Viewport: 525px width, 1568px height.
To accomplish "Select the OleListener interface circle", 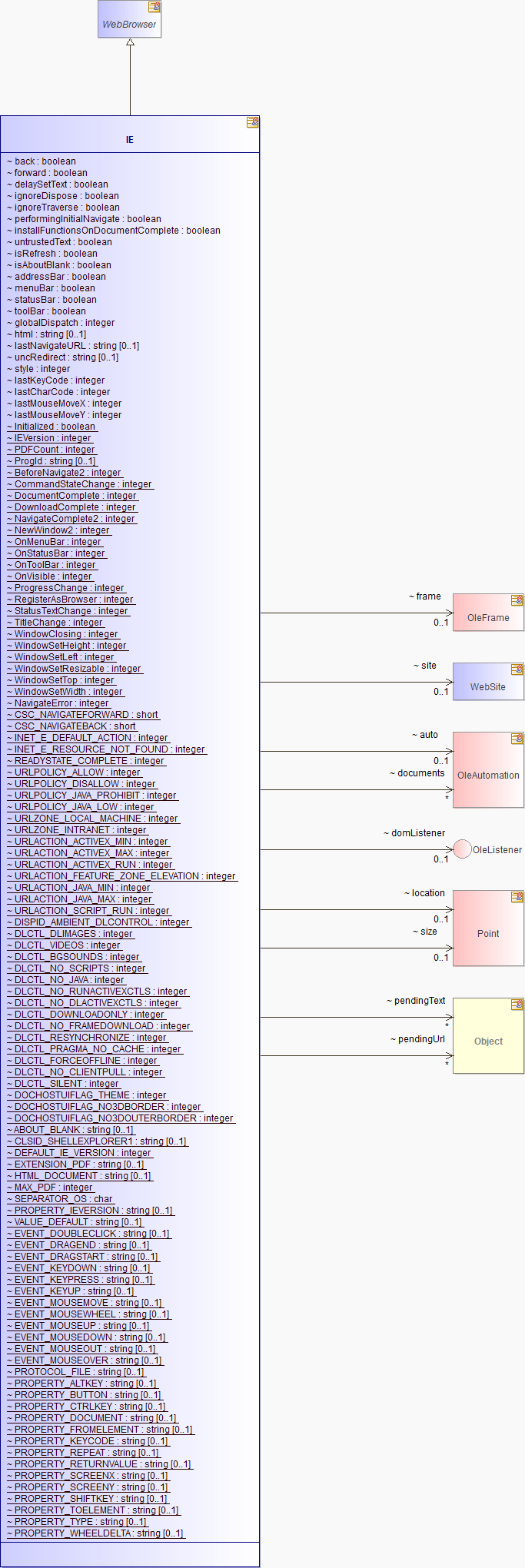I will click(x=462, y=849).
